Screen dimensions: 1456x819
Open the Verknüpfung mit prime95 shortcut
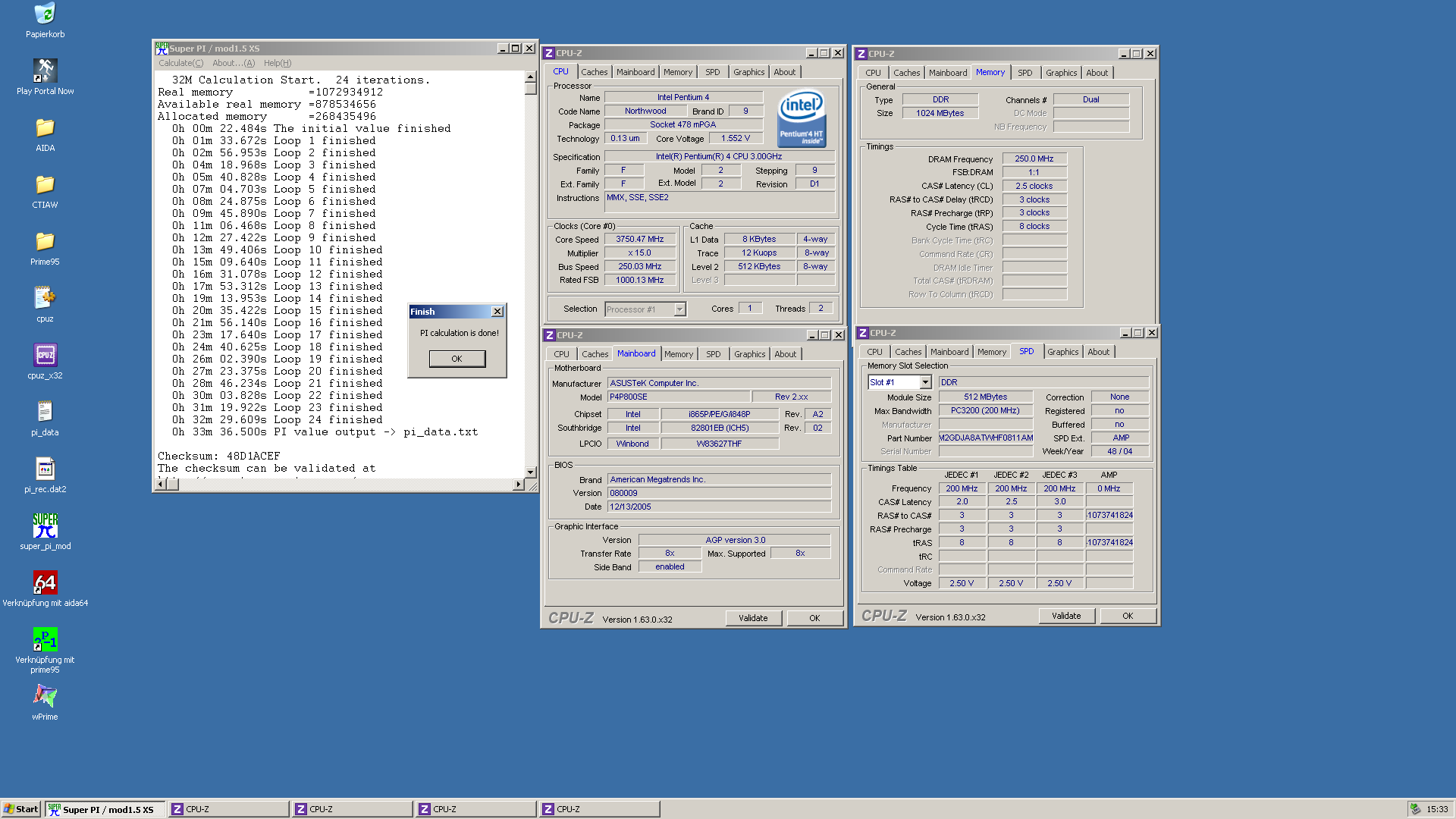(45, 639)
